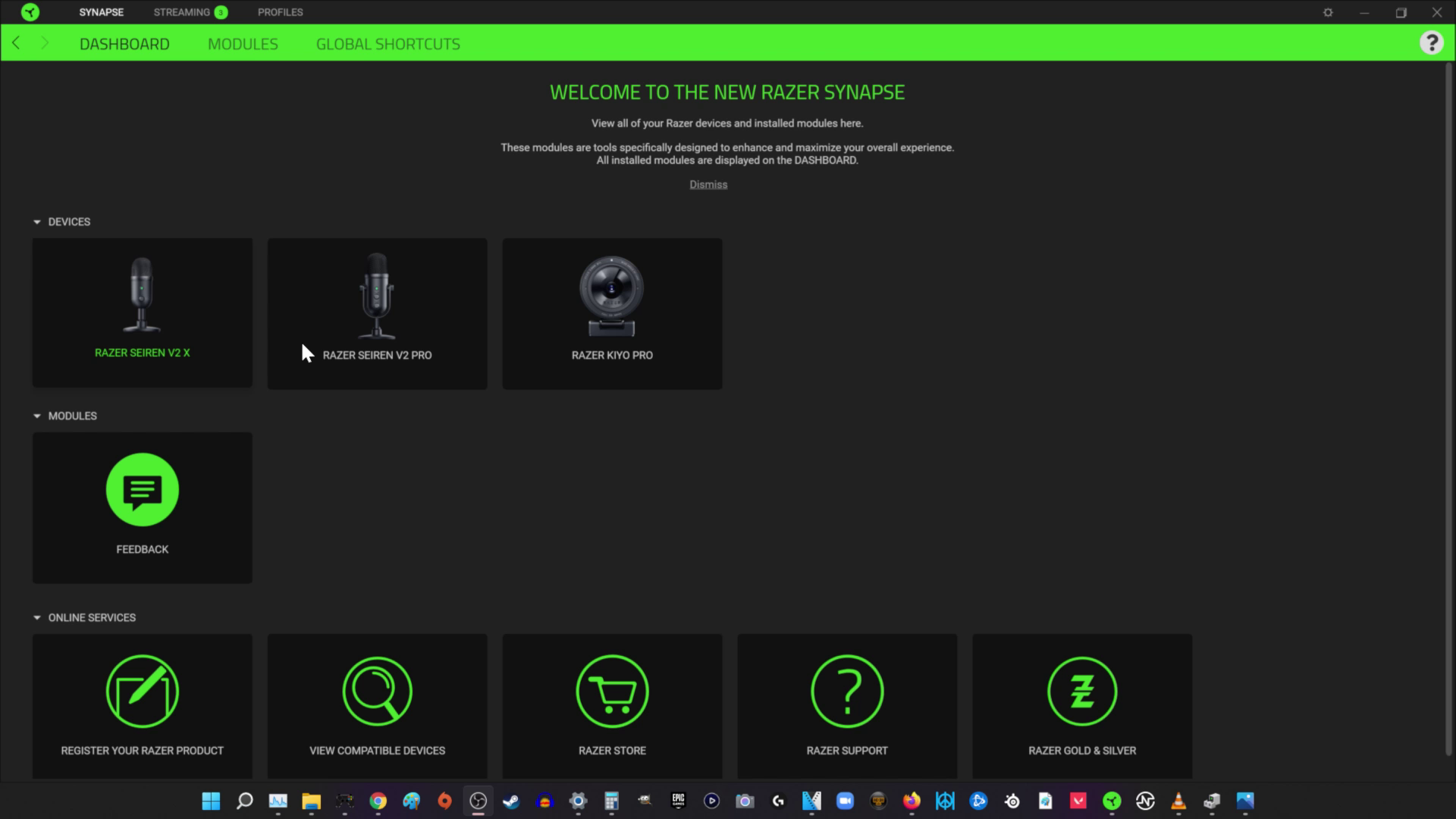The height and width of the screenshot is (819, 1456).
Task: Select the Dashboard sub-tab
Action: (124, 44)
